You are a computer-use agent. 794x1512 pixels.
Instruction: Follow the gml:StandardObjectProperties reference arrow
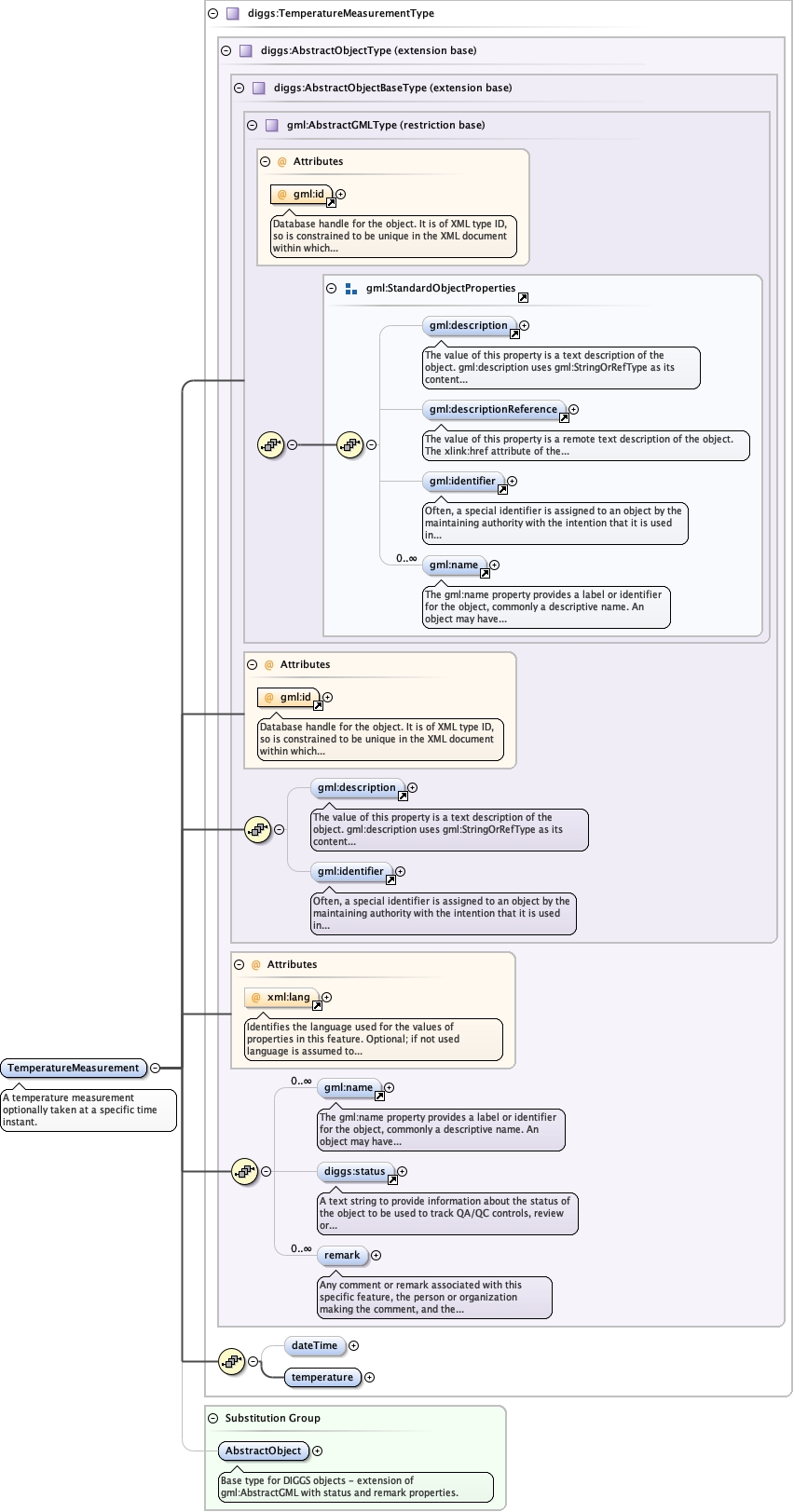(x=523, y=297)
